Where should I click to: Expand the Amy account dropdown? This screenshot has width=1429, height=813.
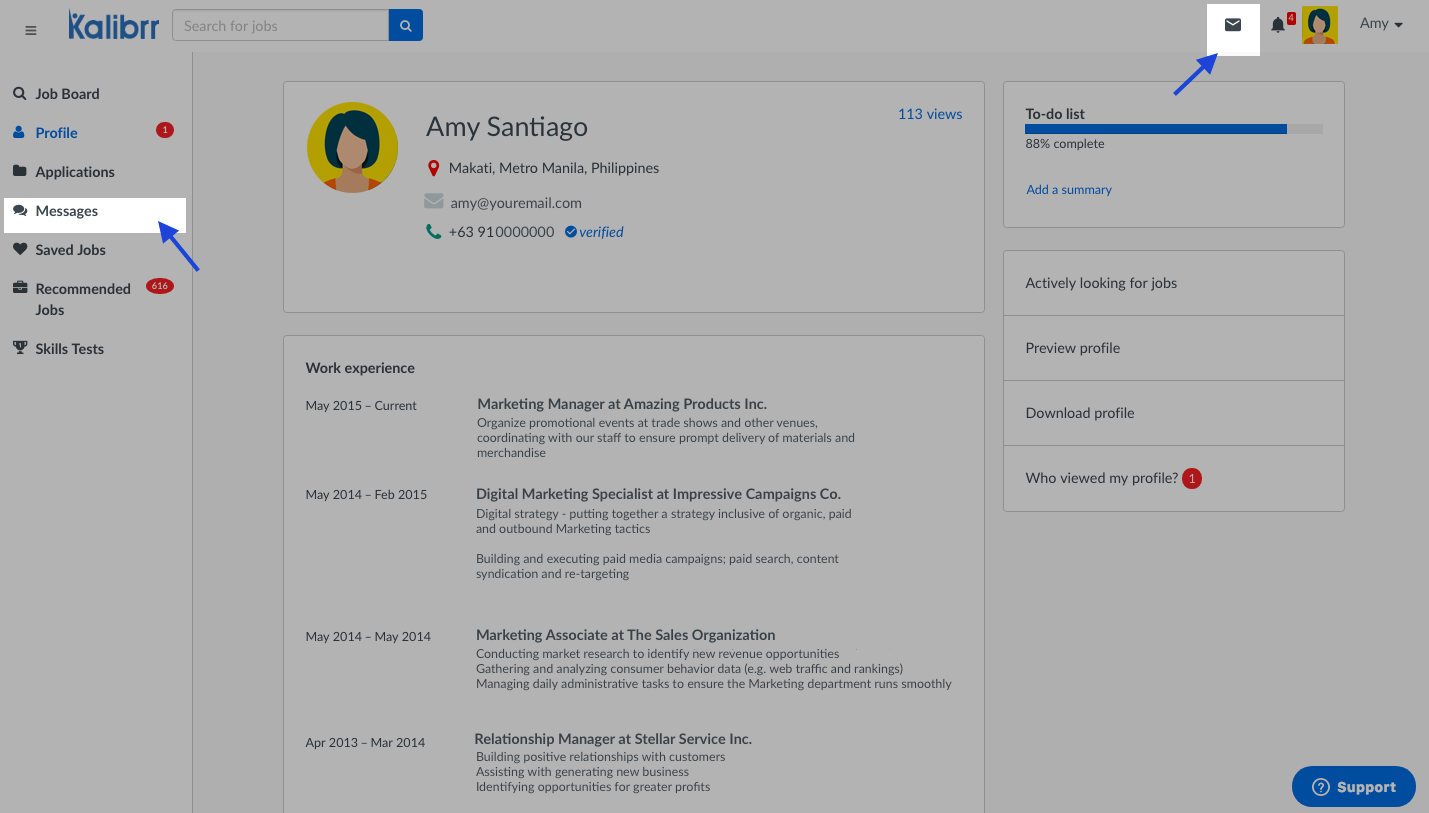pos(1381,24)
